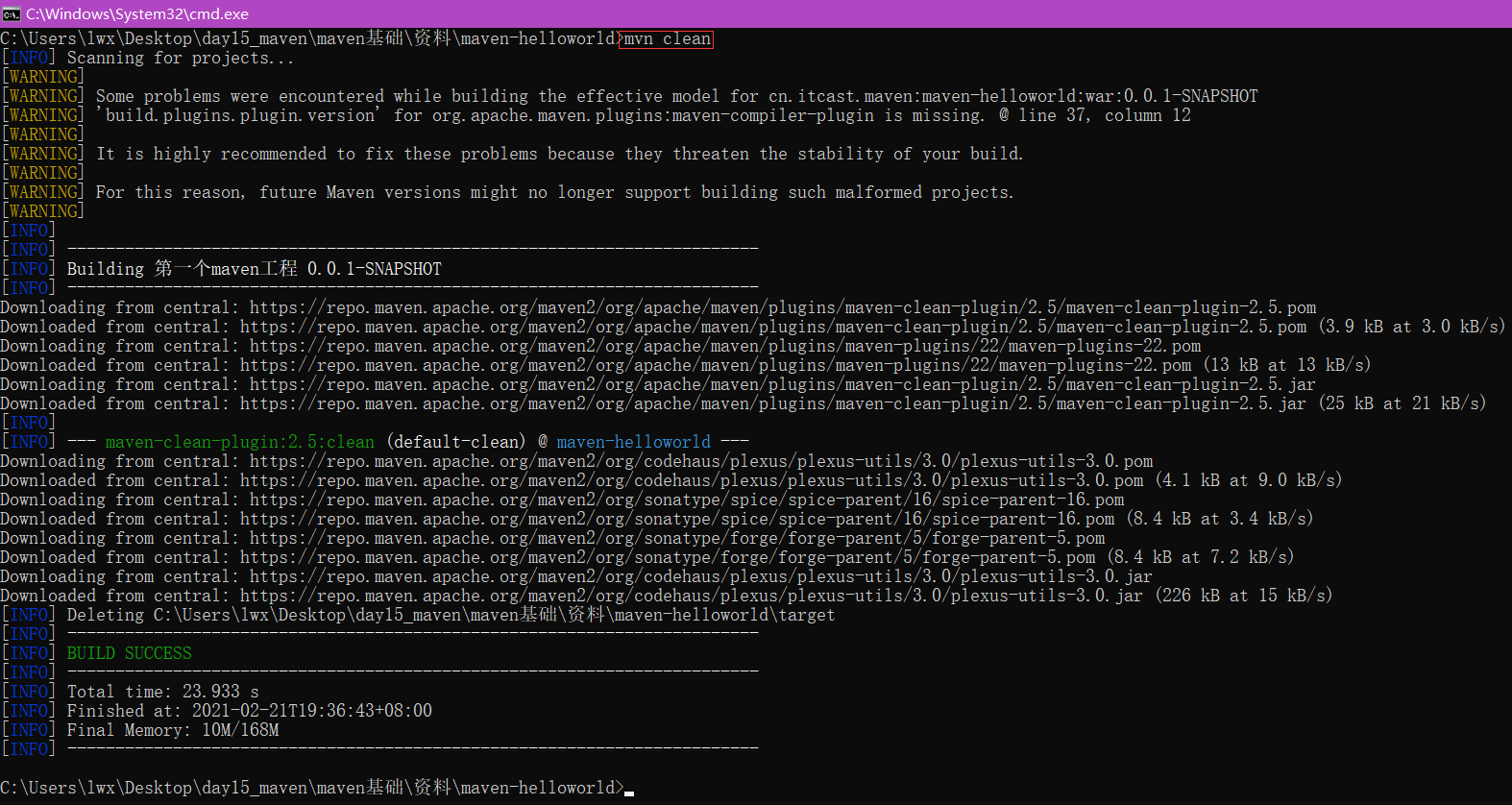Click '@ line 37, column 12' text

click(x=1095, y=116)
